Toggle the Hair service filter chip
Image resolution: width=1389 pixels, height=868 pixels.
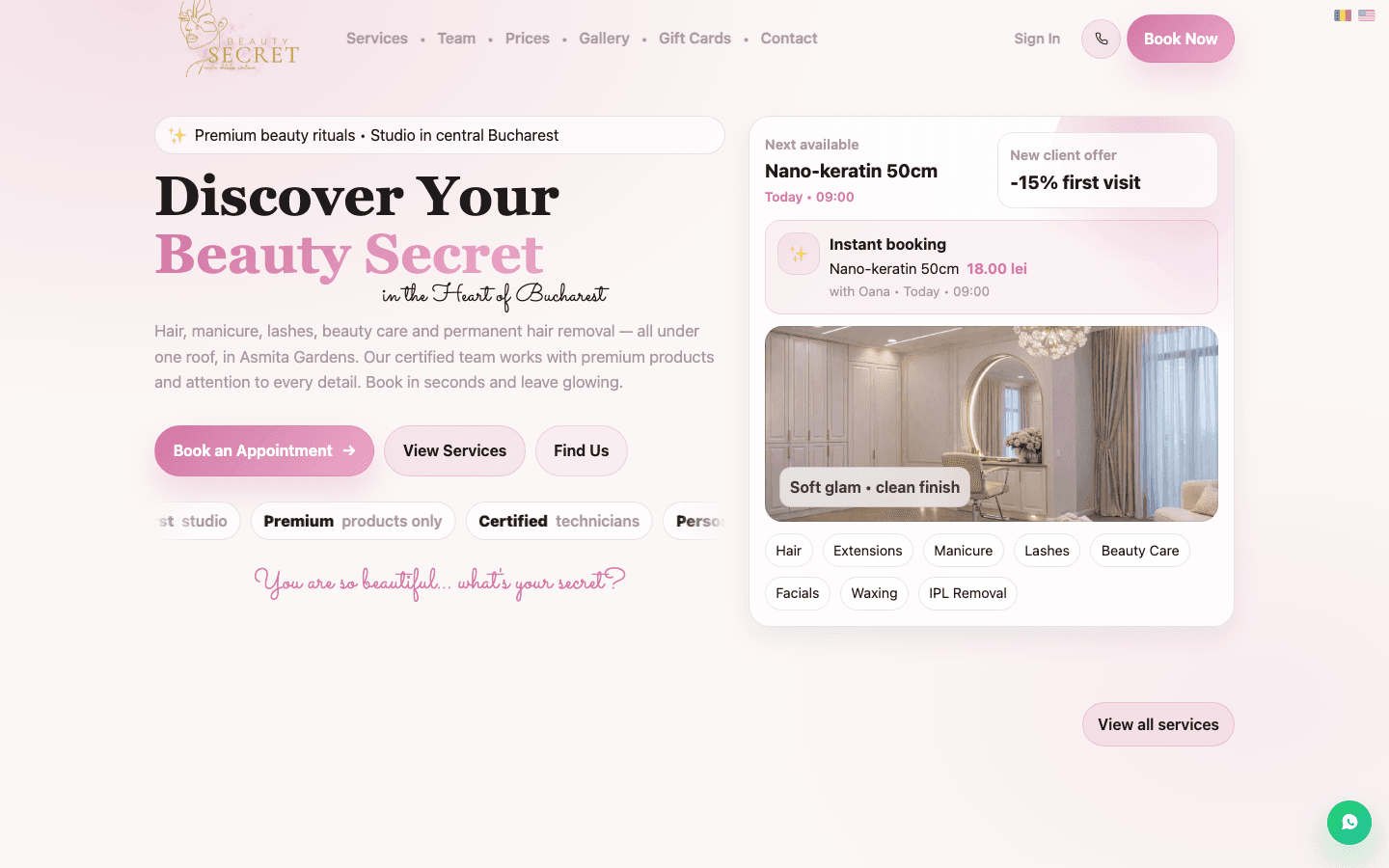(788, 550)
